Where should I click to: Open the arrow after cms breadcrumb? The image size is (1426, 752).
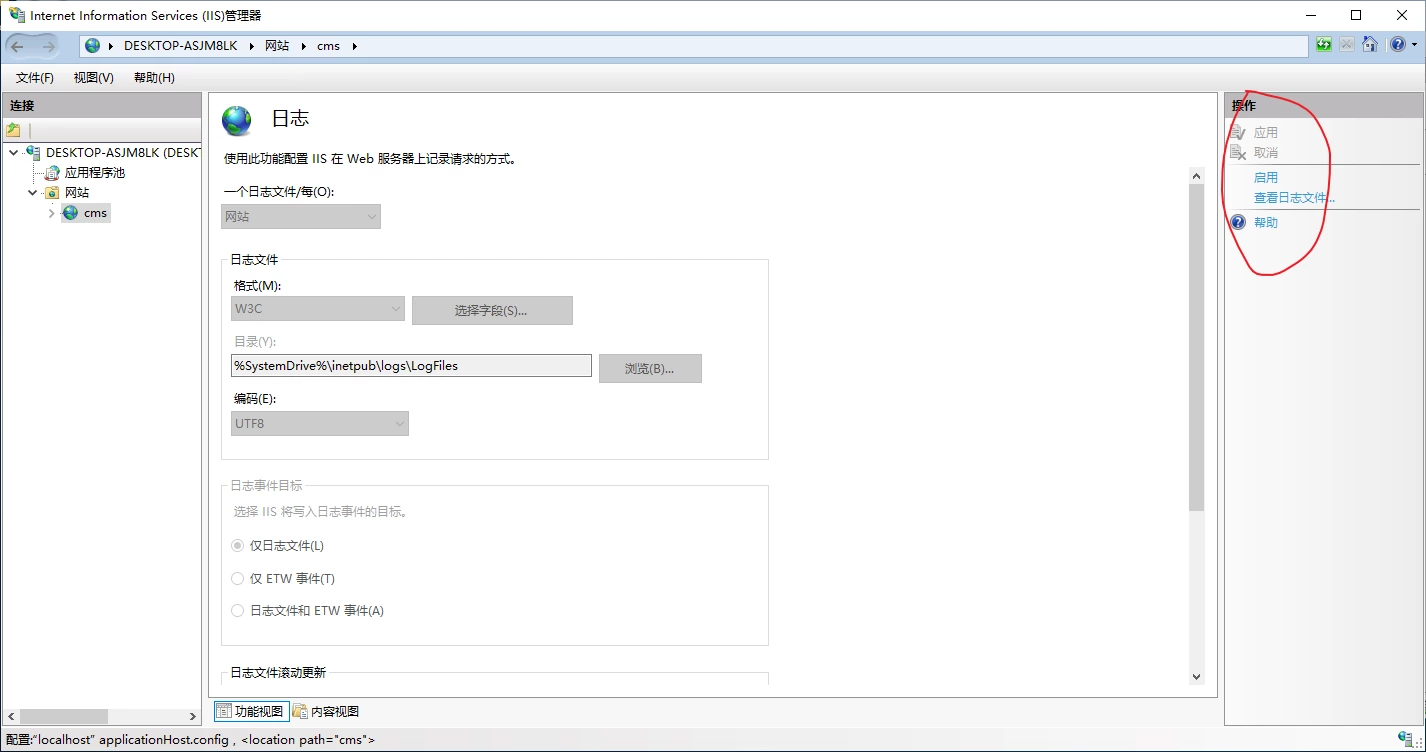click(354, 46)
